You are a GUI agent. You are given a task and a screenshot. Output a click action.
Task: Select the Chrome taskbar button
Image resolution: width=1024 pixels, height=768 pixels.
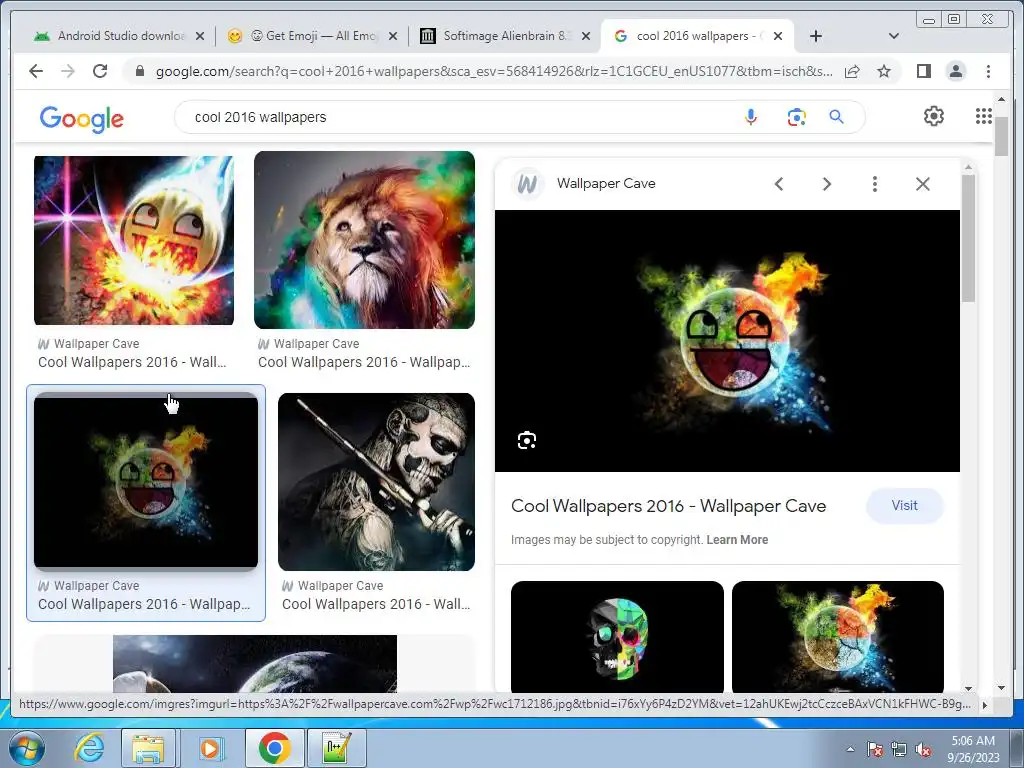pyautogui.click(x=275, y=748)
